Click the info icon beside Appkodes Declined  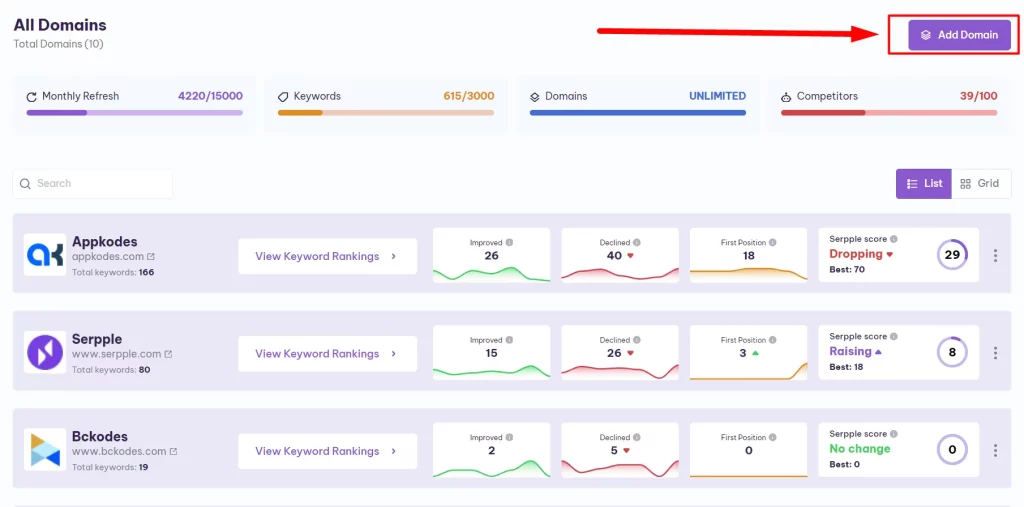tap(637, 242)
